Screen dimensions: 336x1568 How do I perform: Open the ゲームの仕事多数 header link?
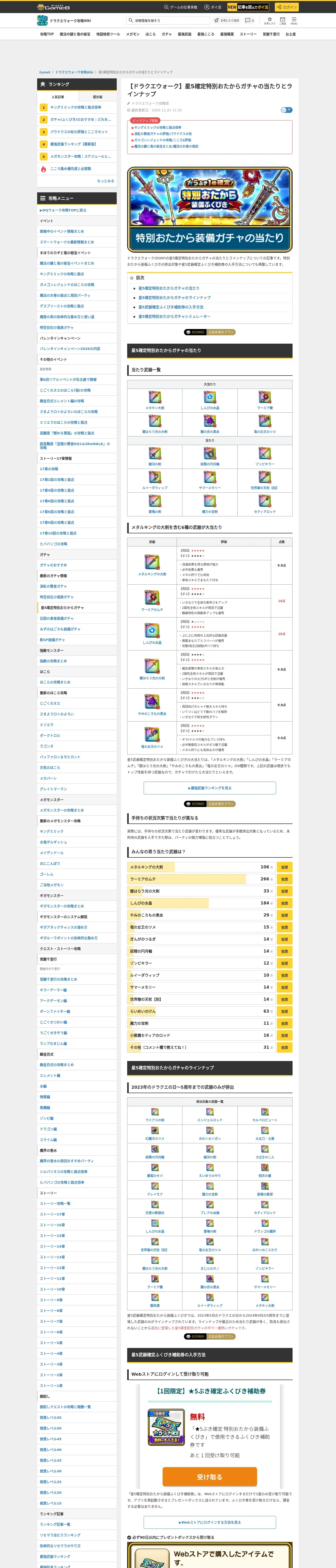pos(181,7)
